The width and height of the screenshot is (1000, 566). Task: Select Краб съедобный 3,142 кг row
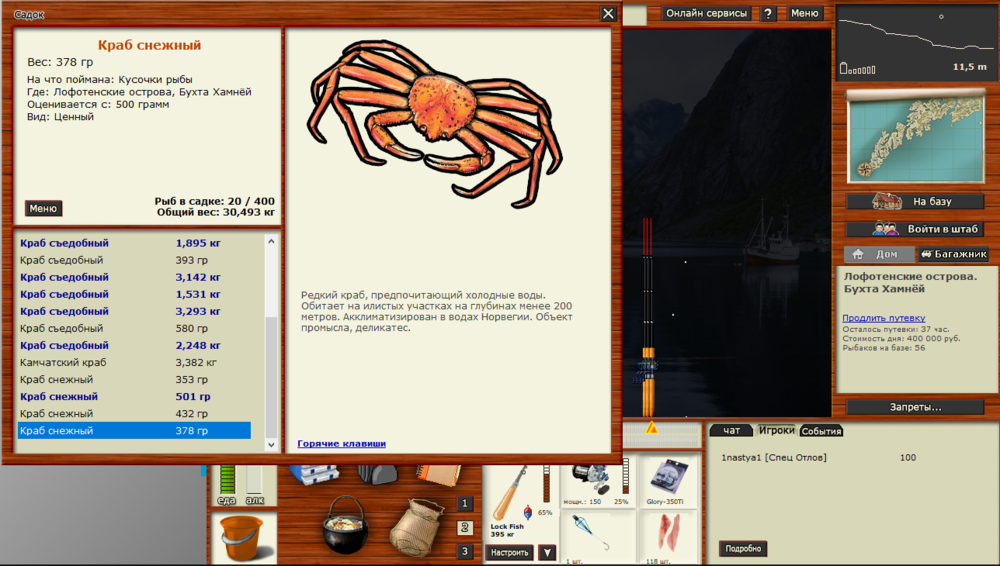(134, 277)
